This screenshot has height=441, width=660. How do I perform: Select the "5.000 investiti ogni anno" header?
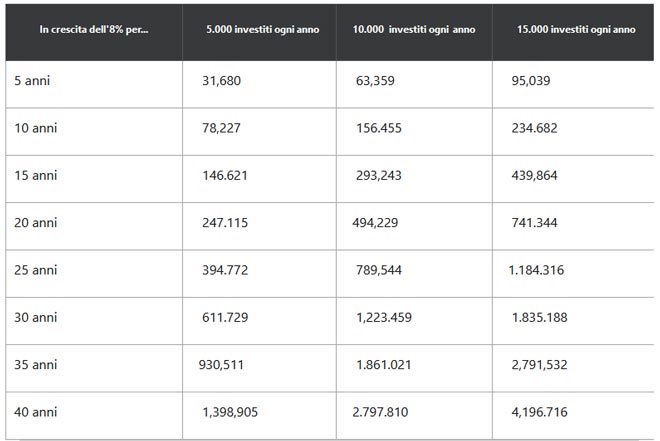point(260,30)
